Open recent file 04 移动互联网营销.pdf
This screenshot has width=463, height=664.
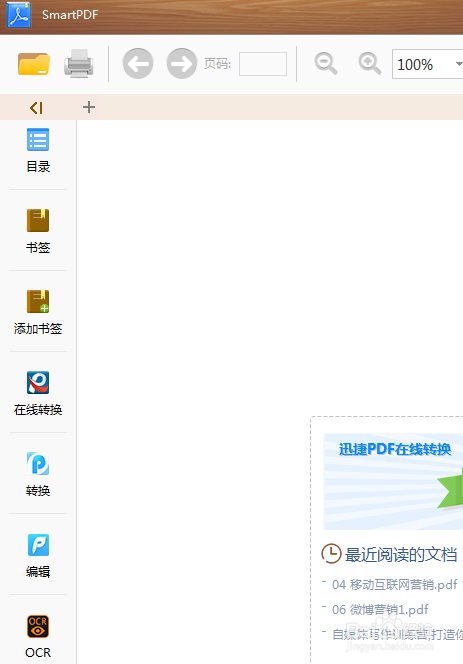point(394,585)
